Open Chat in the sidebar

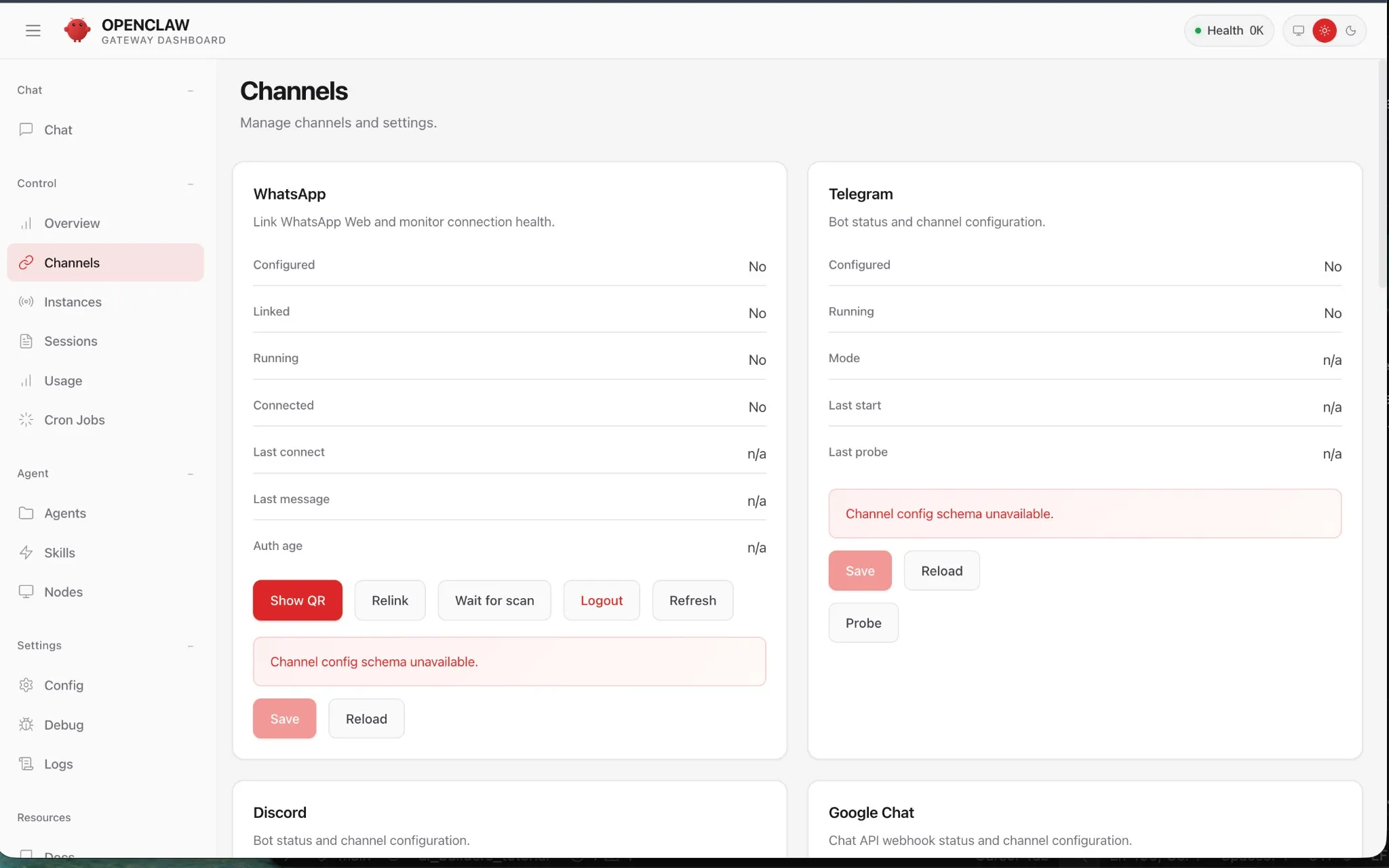tap(105, 130)
